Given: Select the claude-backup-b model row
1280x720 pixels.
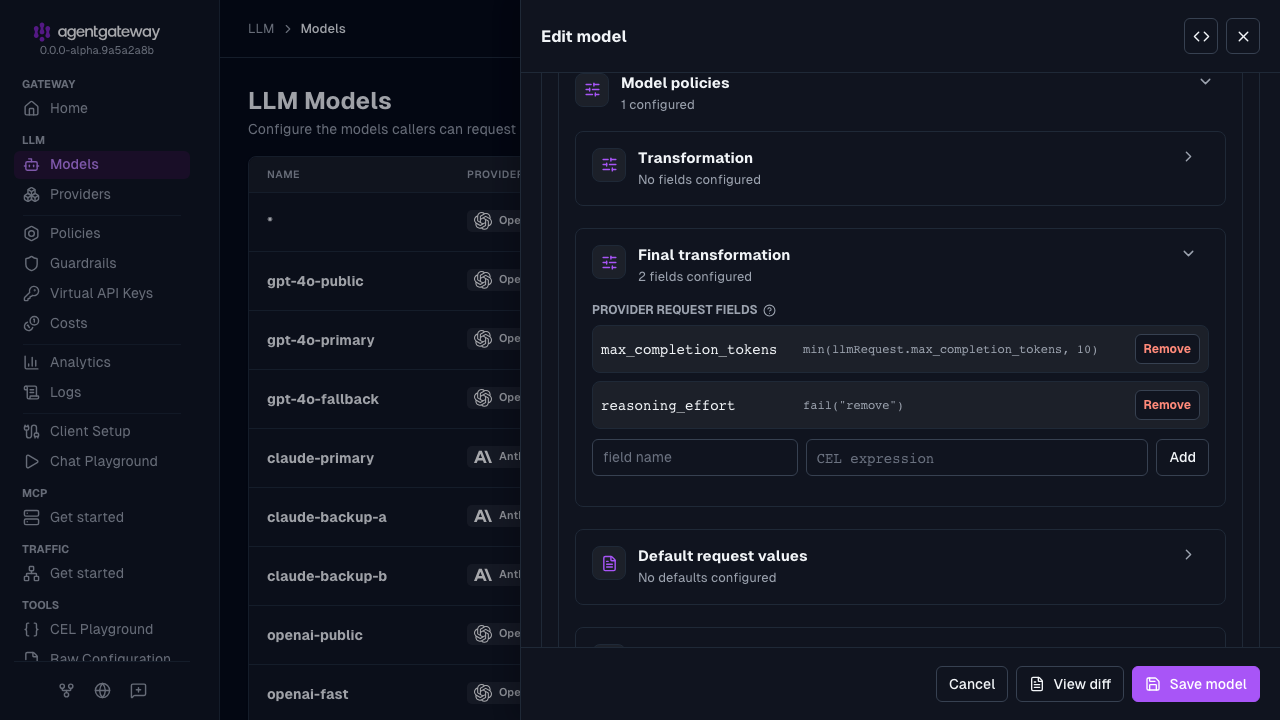Looking at the screenshot, I should tap(385, 576).
